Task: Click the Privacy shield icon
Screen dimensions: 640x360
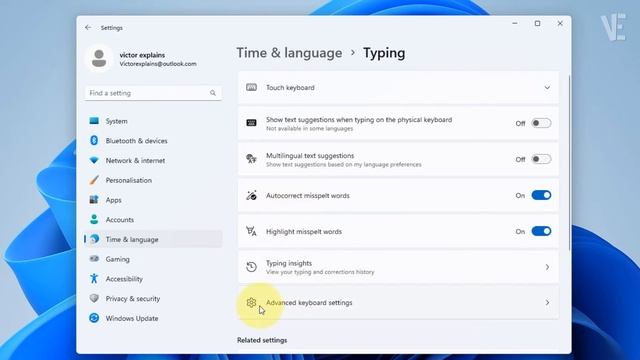Action: (94, 298)
